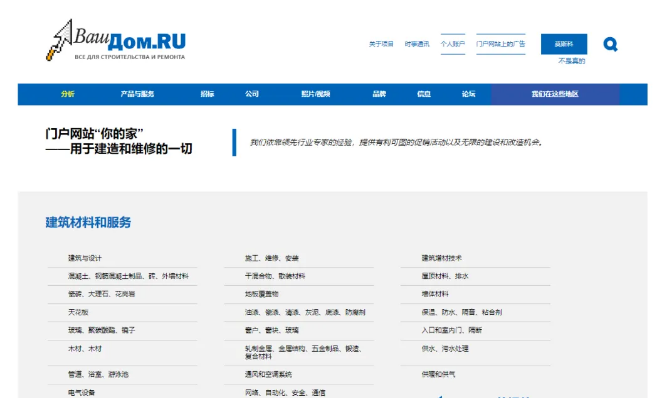Open the 网络、自动化、安全、通信 category
Viewport: 659px width, 398px height.
(285, 393)
